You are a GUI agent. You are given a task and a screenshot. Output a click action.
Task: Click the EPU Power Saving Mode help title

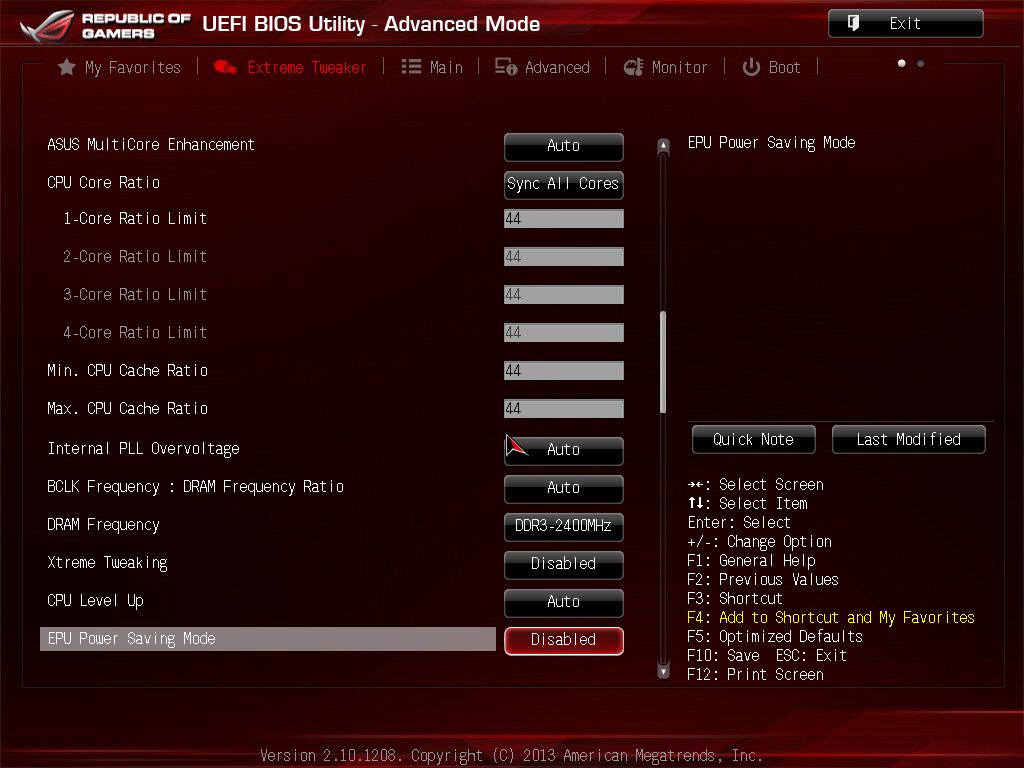tap(771, 142)
